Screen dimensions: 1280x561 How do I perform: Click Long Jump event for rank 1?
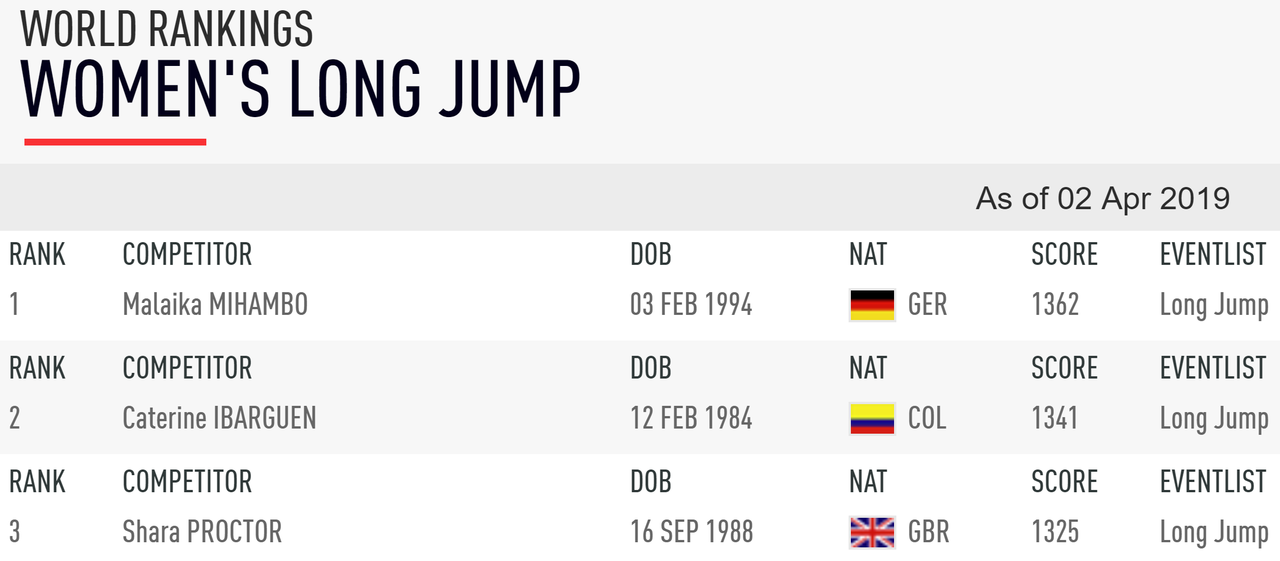point(1214,305)
